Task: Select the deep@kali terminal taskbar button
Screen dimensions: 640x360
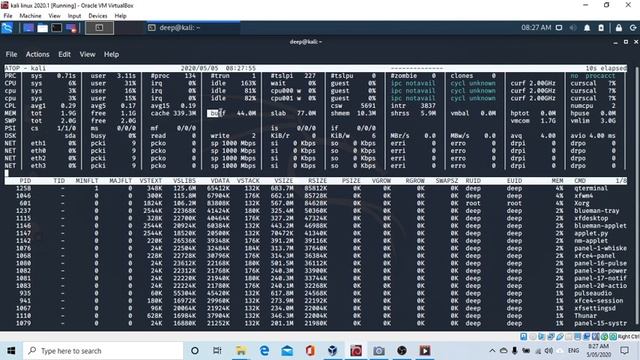Action: 193,28
